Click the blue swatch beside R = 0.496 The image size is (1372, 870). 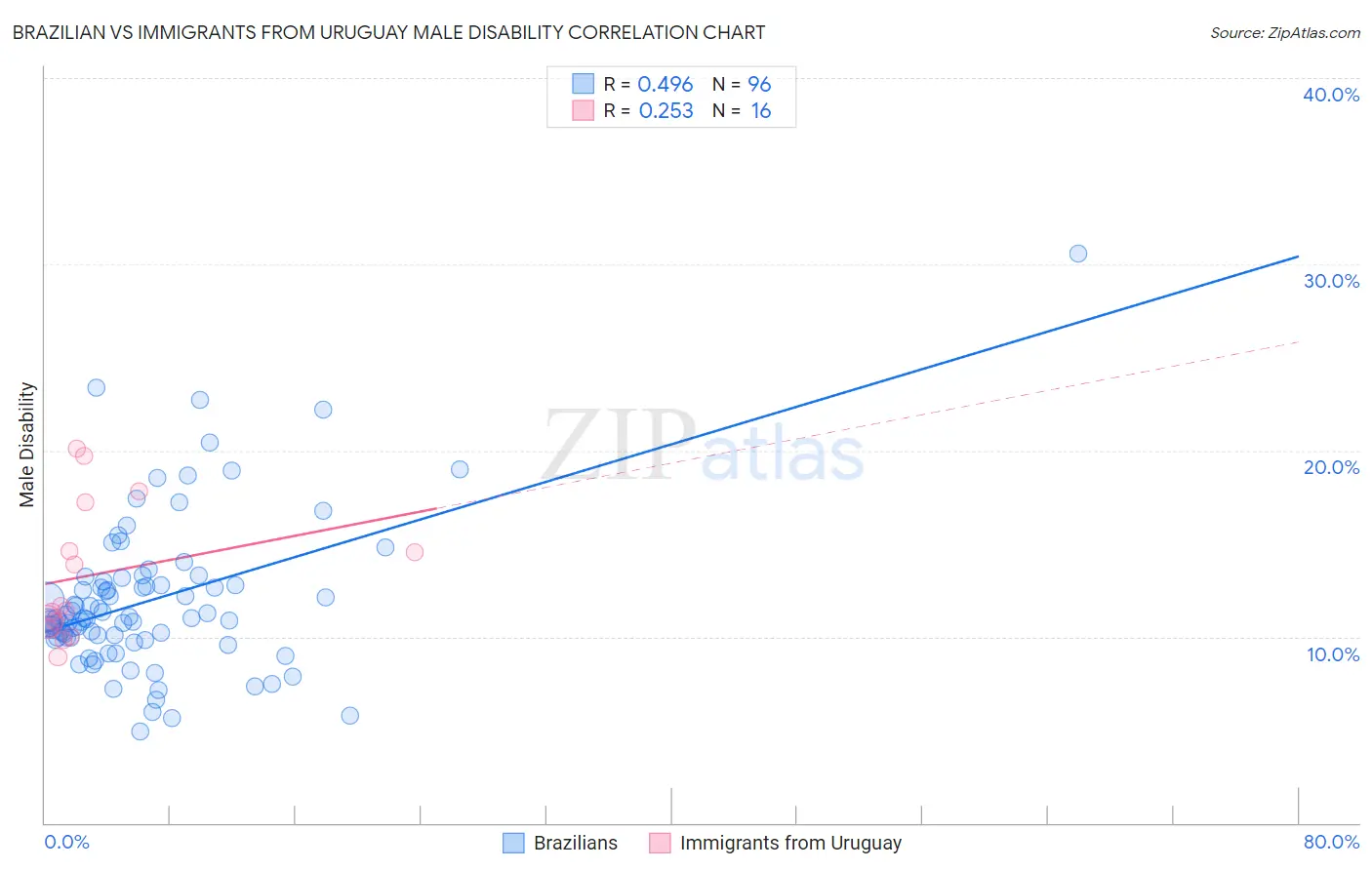583,84
